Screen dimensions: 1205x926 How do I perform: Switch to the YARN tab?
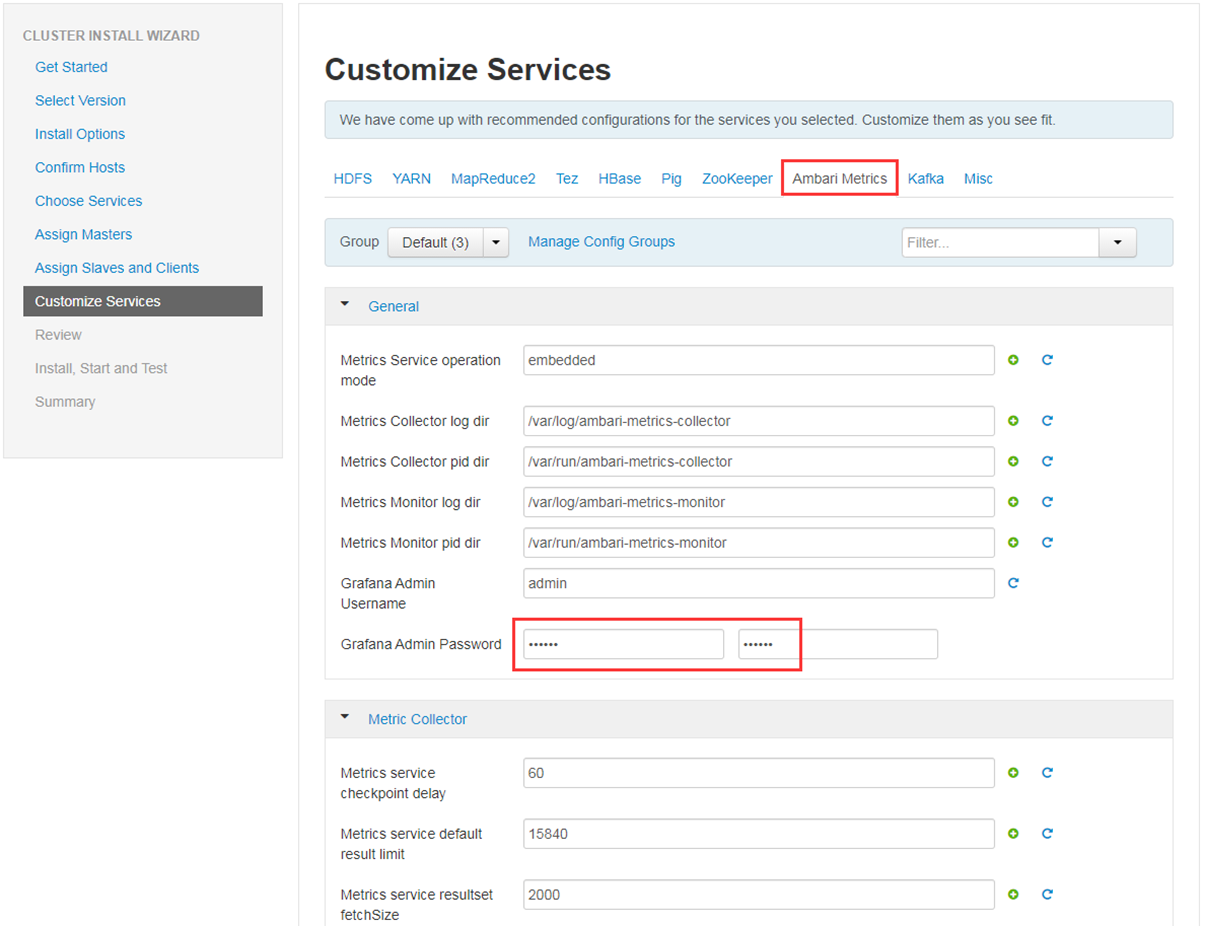click(412, 179)
